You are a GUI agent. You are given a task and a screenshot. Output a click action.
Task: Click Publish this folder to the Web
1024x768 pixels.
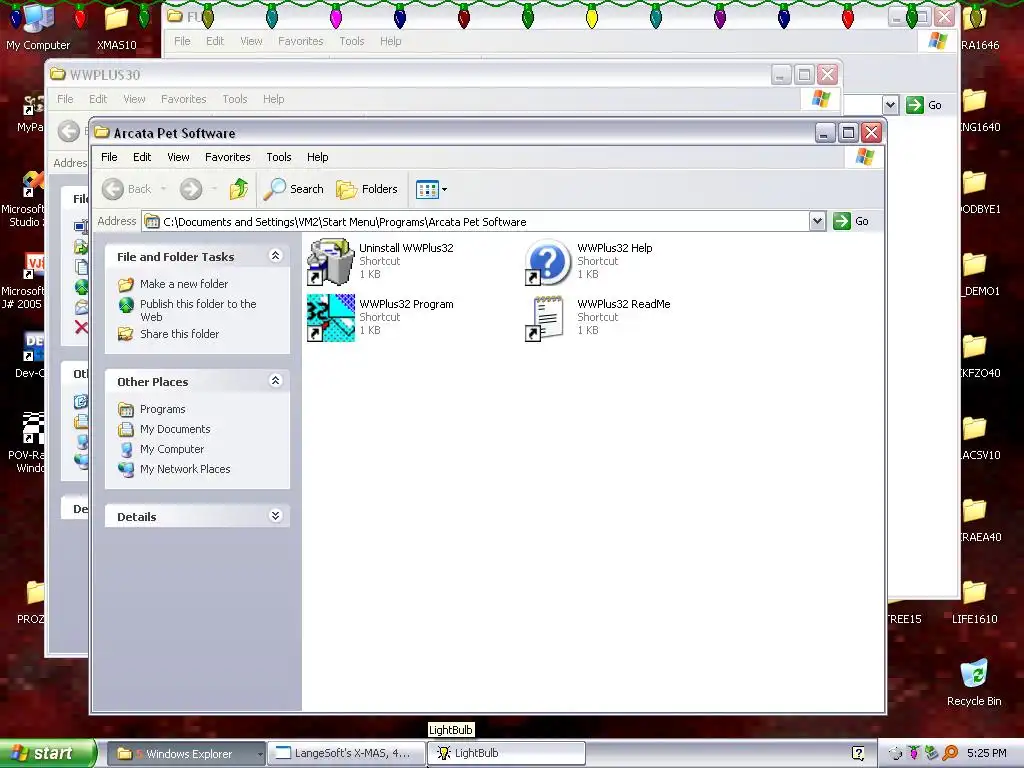click(x=198, y=310)
